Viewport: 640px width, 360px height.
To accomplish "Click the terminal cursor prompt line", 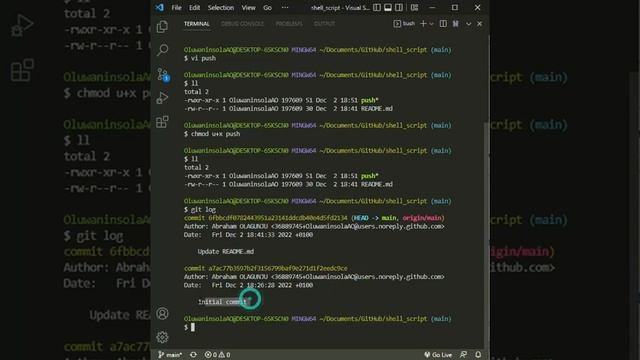I will [189, 327].
